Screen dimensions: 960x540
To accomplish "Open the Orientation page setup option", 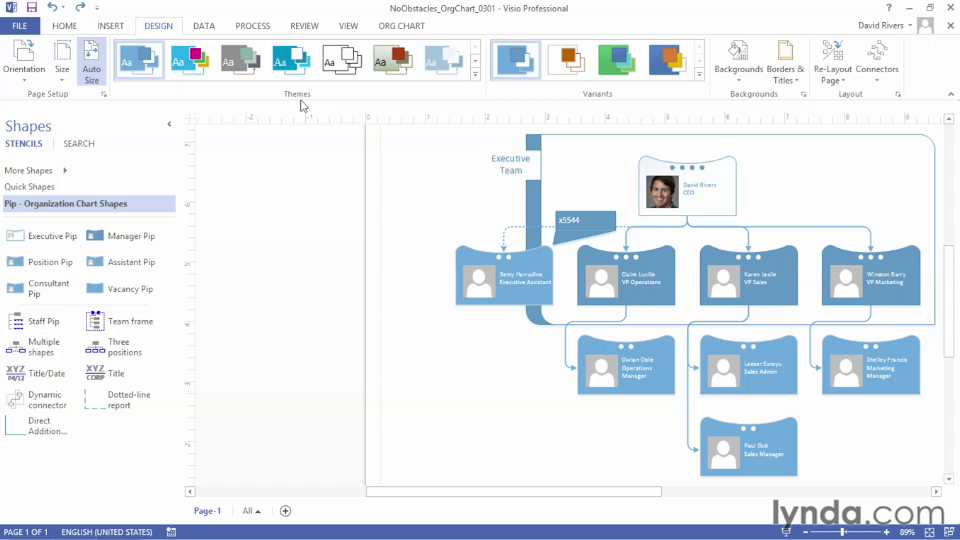I will [x=24, y=61].
